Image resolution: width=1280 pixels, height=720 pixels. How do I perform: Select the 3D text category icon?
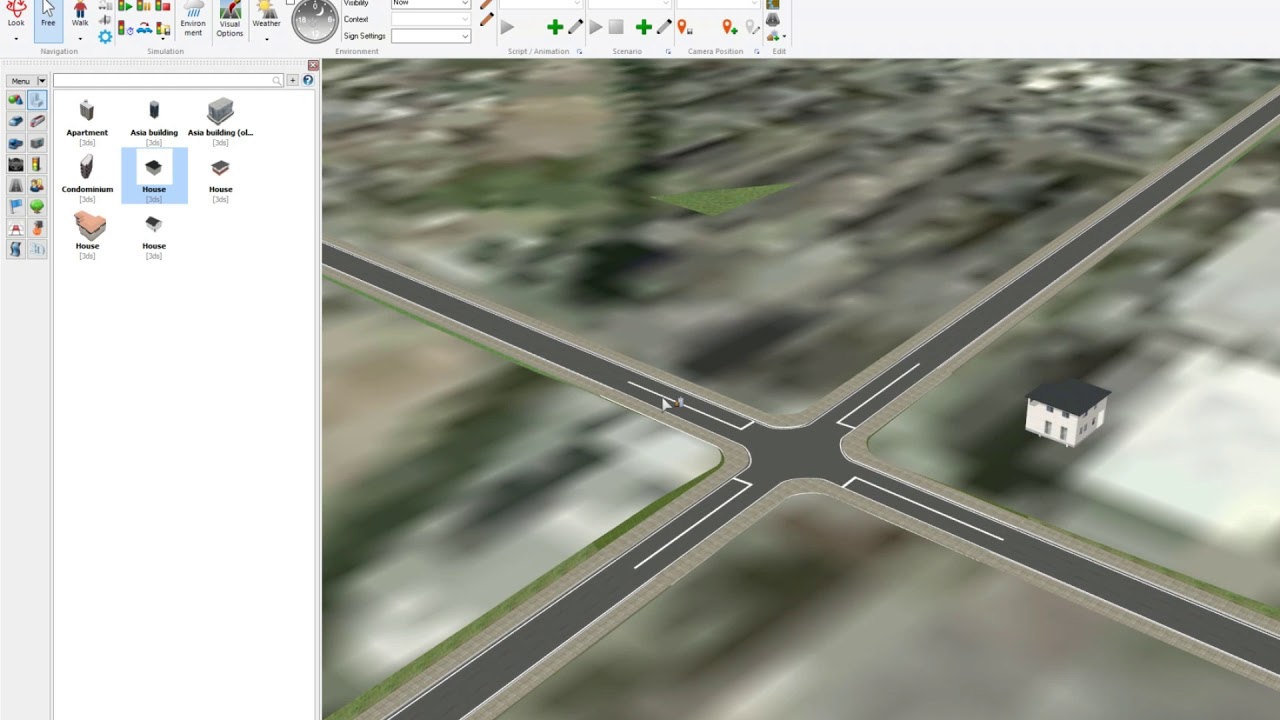(x=37, y=249)
